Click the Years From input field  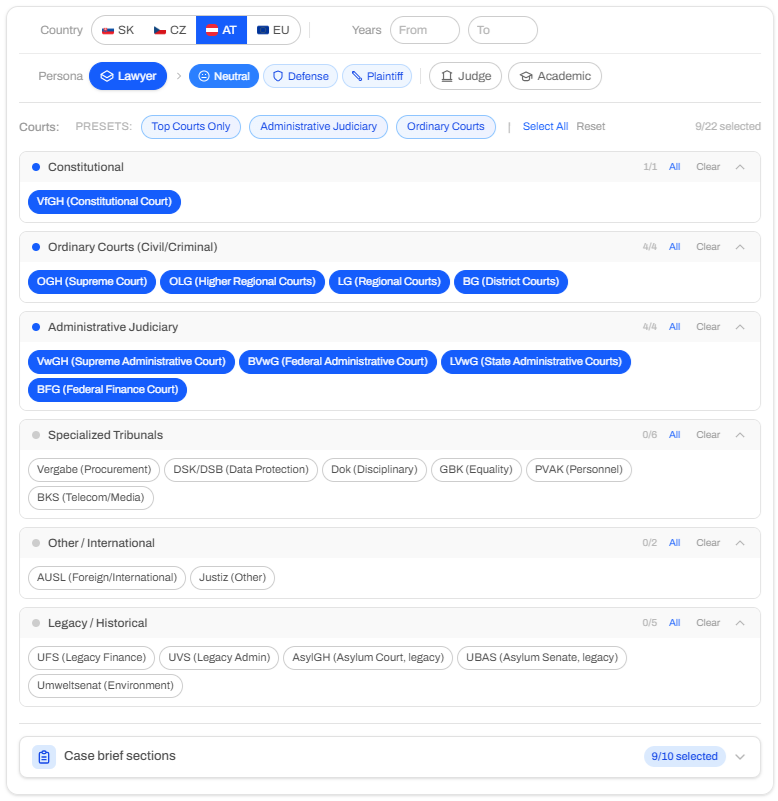tap(424, 30)
